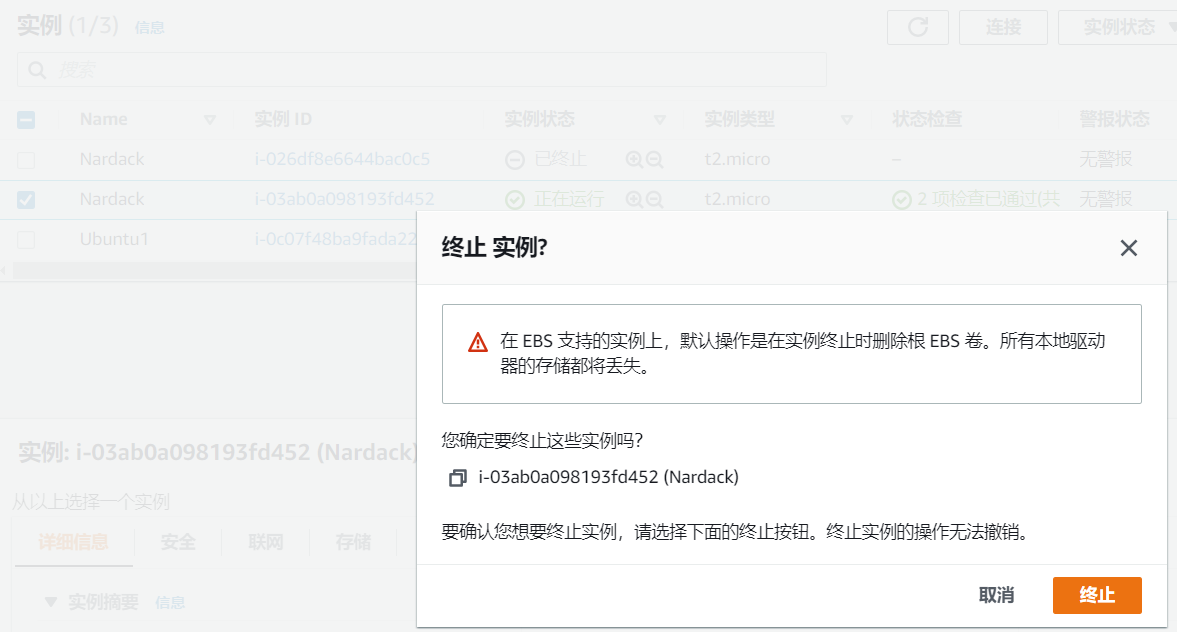The image size is (1177, 632).
Task: Click zoom-in magnifier next to 正在运行 status
Action: click(634, 198)
